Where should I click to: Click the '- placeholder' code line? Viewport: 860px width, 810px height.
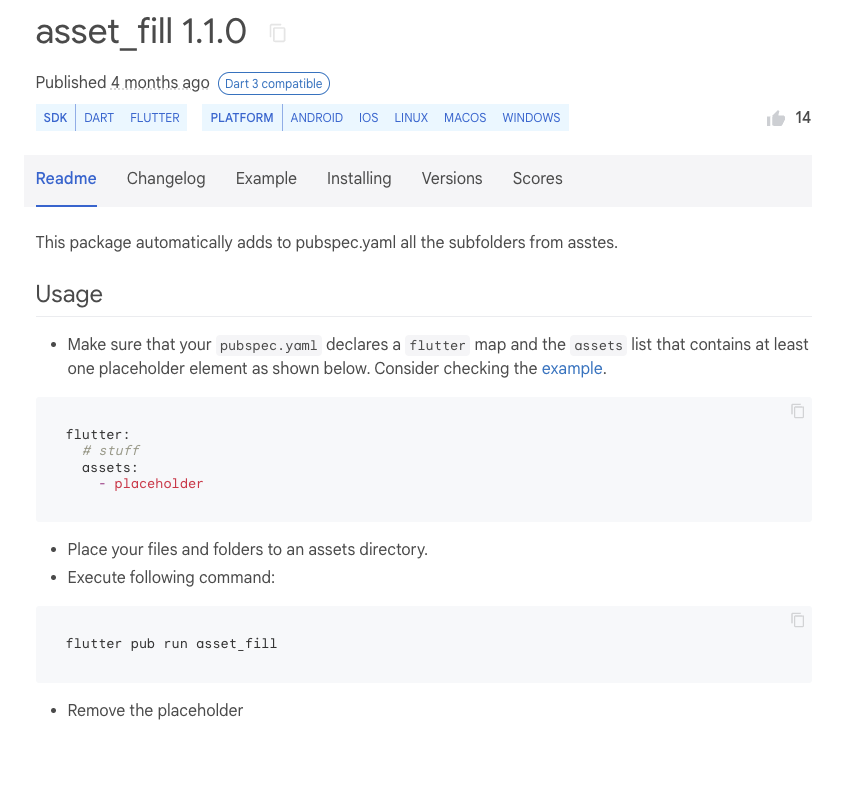(151, 484)
